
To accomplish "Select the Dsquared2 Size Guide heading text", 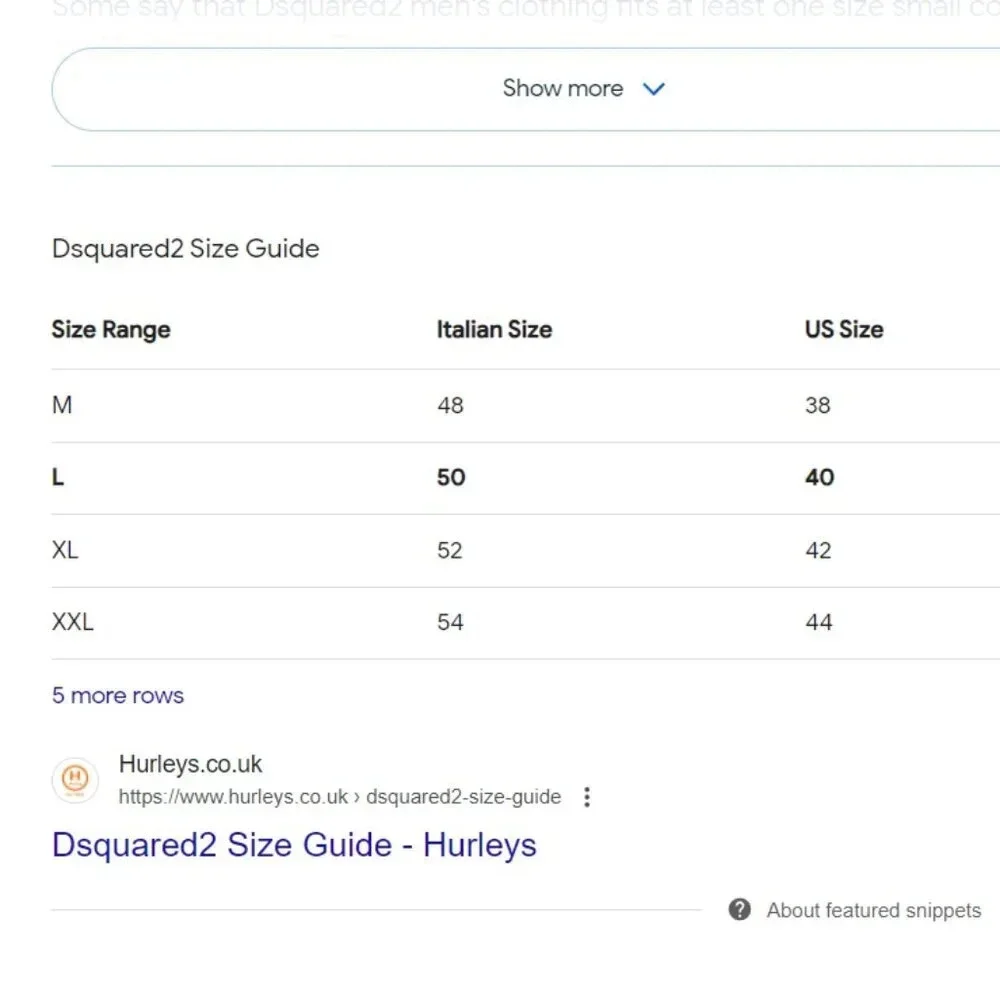I will point(186,249).
